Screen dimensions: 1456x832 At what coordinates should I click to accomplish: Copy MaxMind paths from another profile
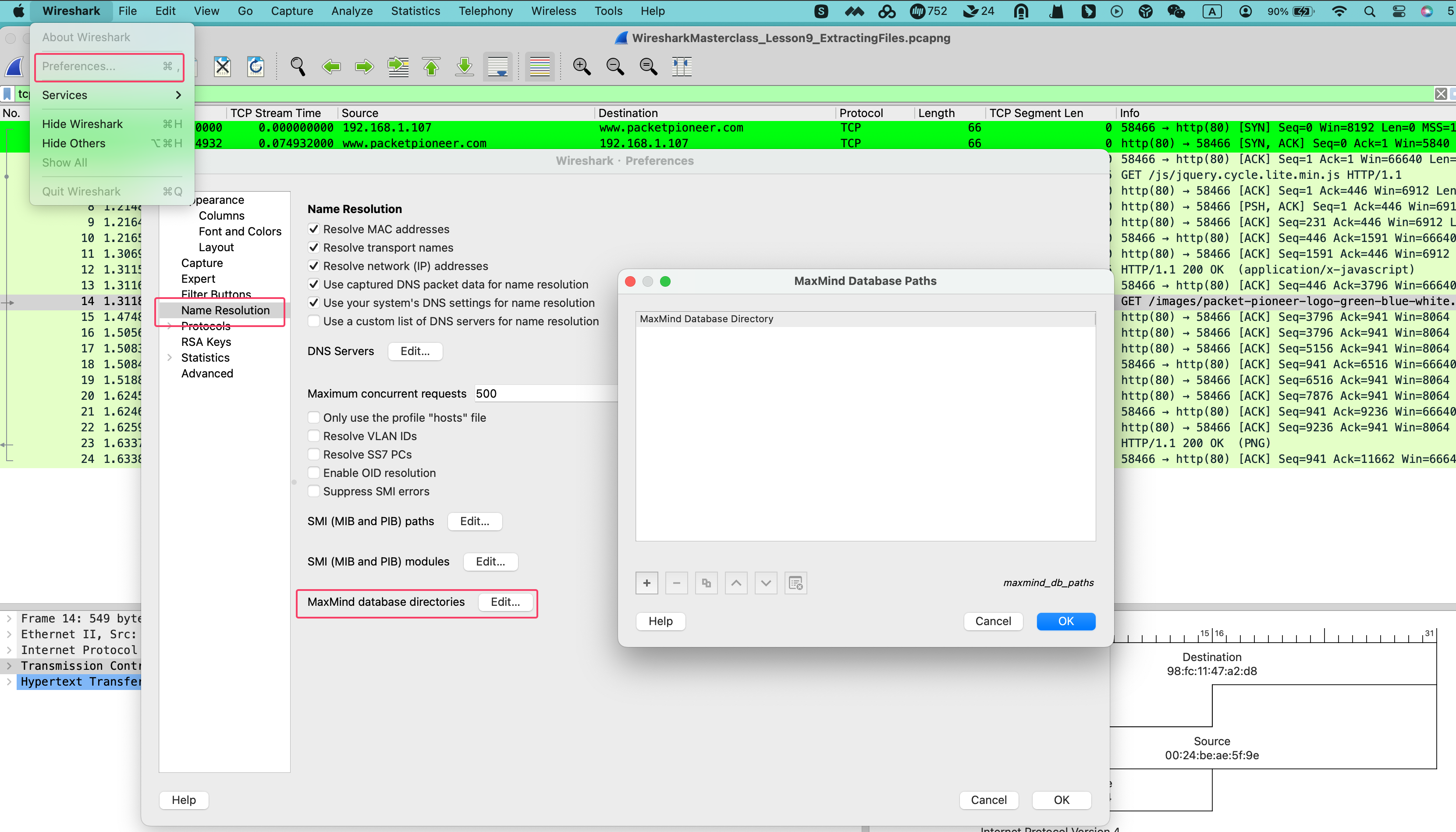pyautogui.click(x=706, y=583)
